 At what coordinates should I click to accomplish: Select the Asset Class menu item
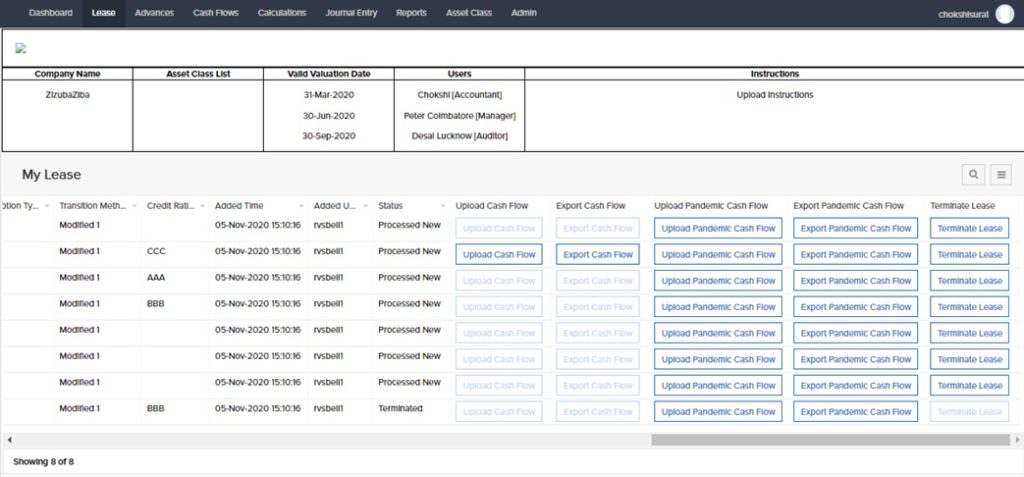[469, 13]
